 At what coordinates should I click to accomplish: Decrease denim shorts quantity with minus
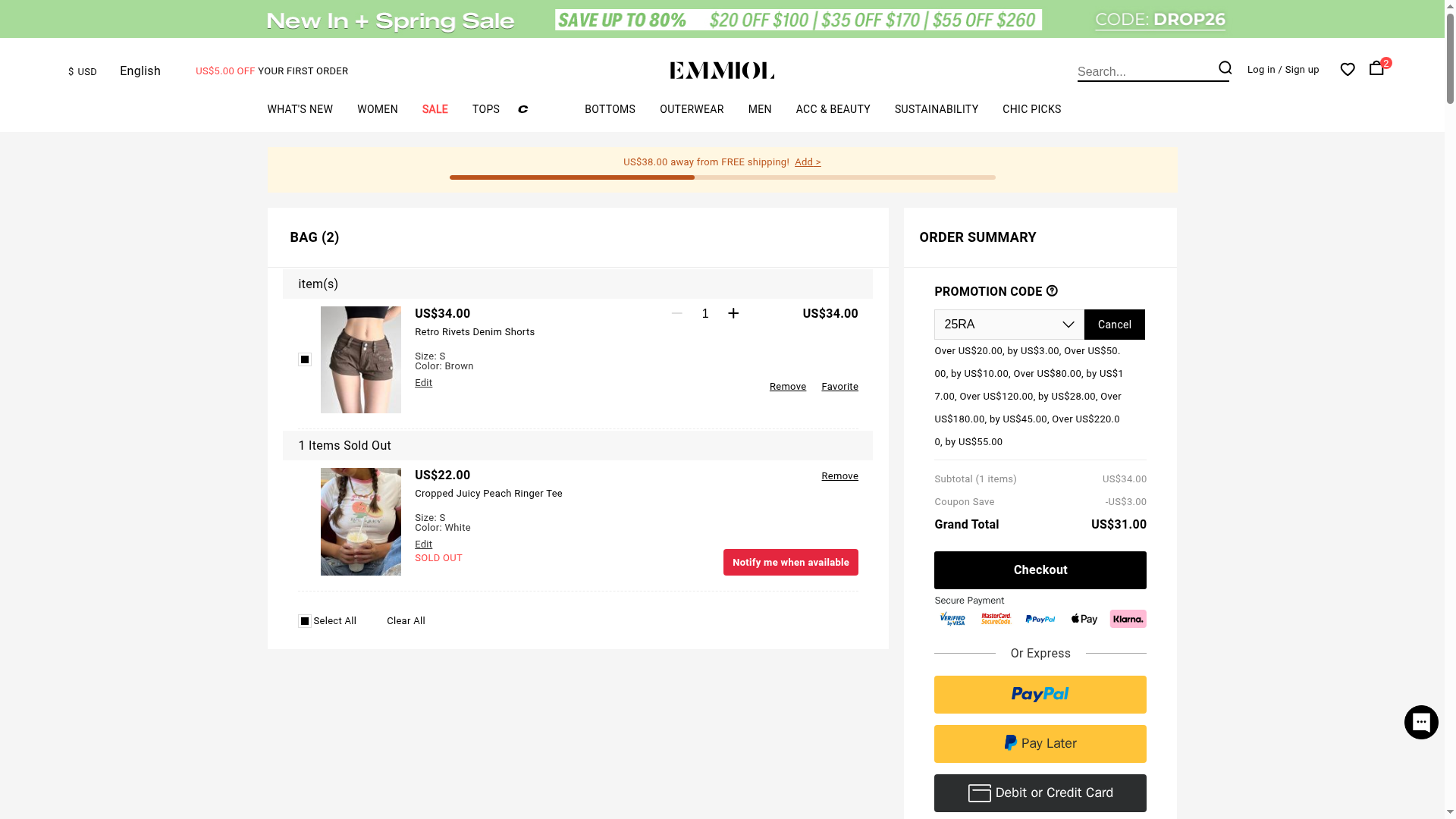[x=677, y=313]
